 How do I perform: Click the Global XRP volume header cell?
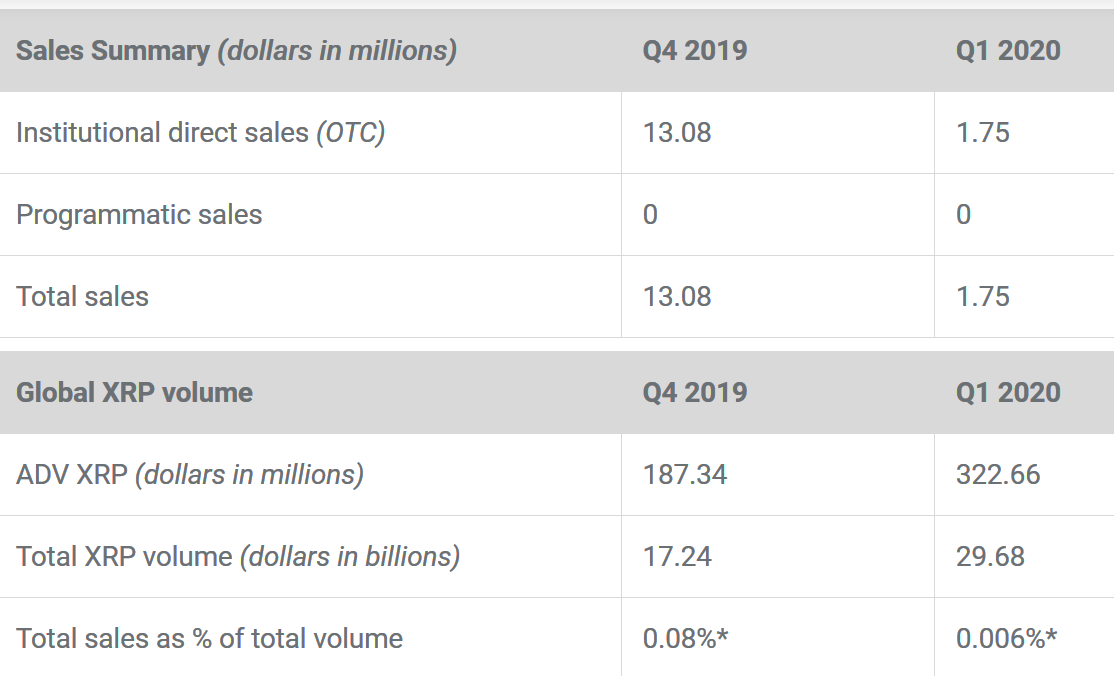click(x=132, y=392)
